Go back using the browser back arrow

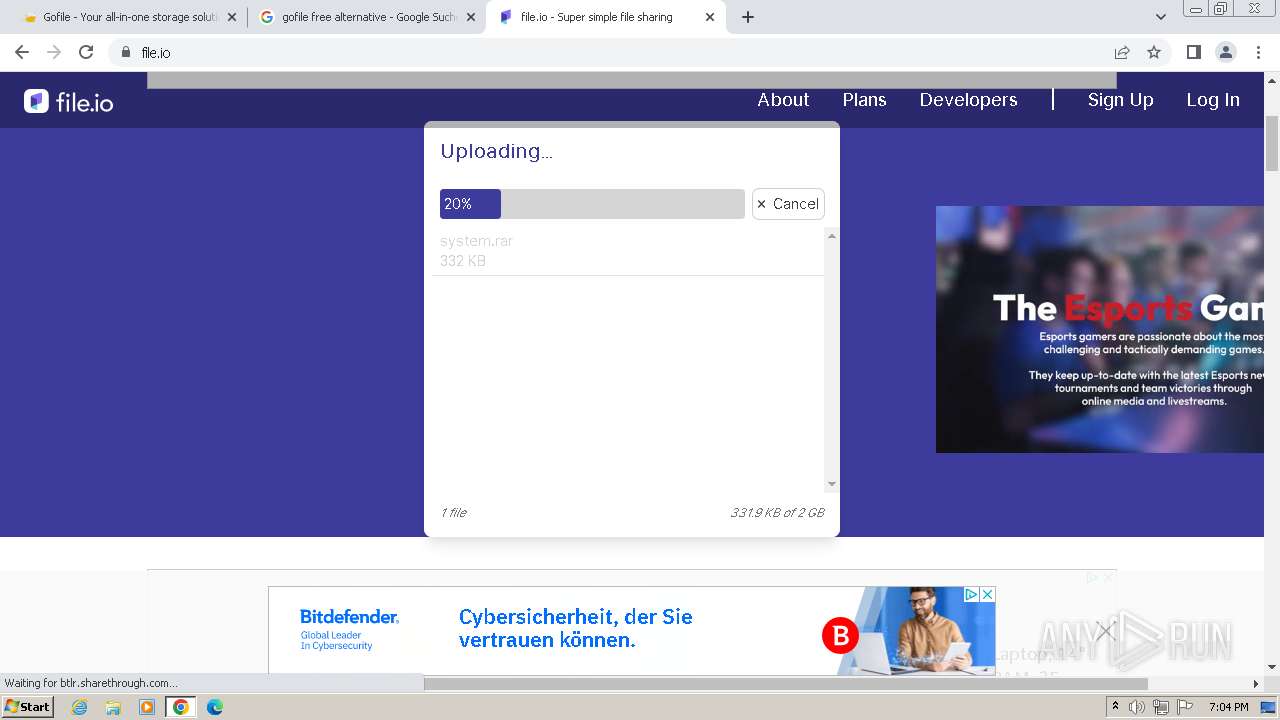(x=22, y=52)
